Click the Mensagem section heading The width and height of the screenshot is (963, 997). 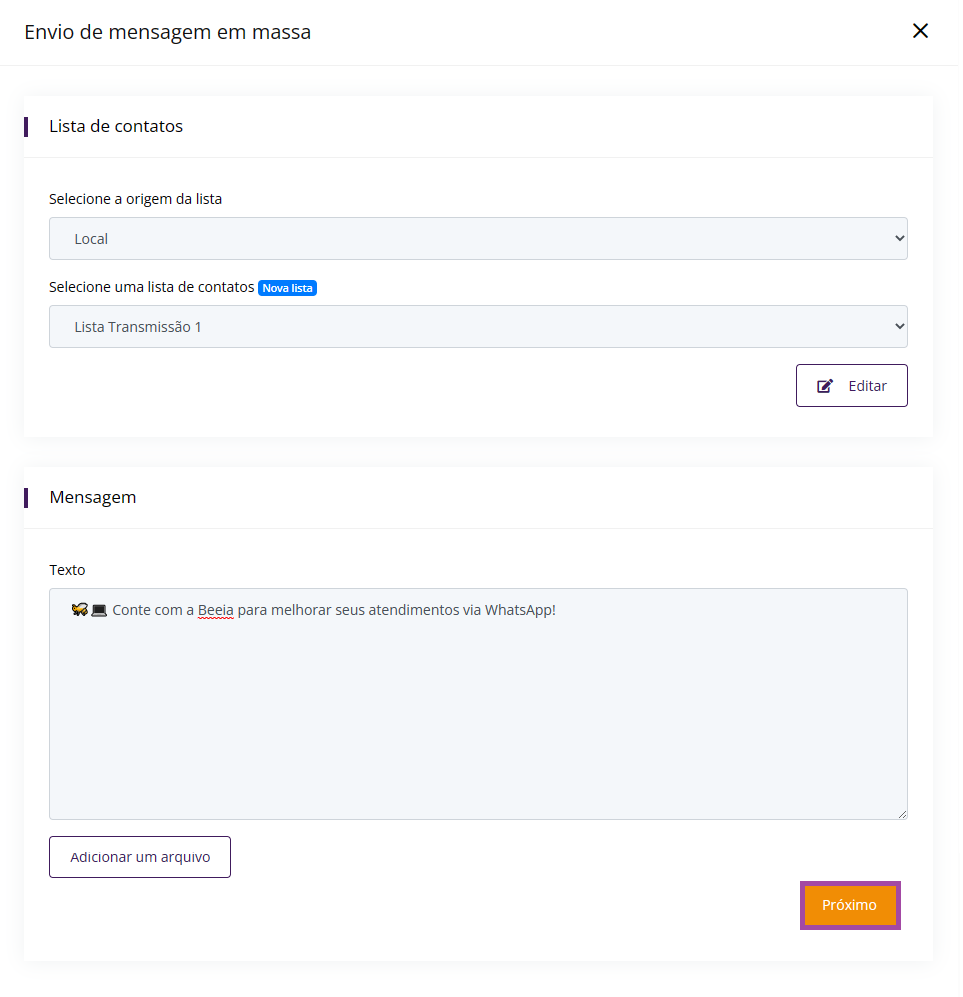click(x=93, y=497)
